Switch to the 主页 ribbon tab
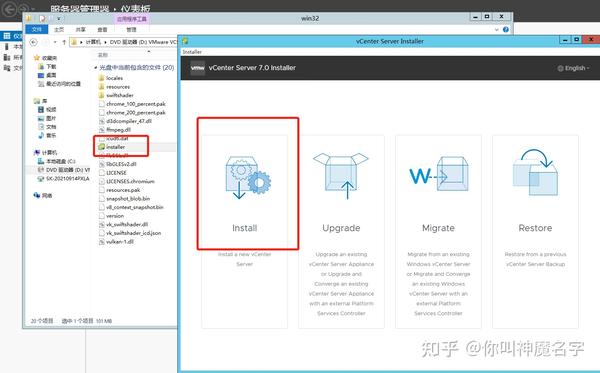 click(x=59, y=29)
